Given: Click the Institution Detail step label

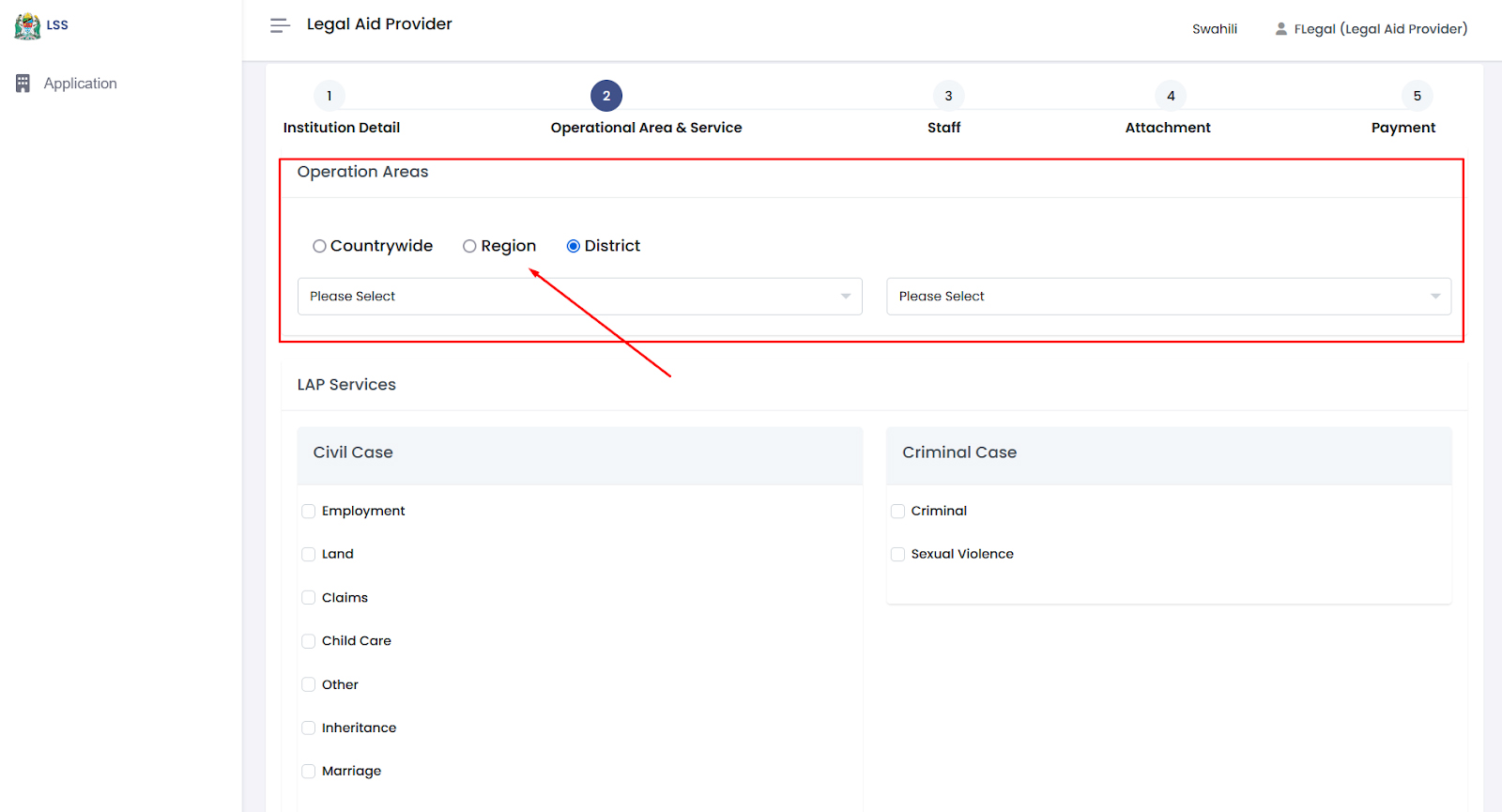Looking at the screenshot, I should tap(341, 128).
